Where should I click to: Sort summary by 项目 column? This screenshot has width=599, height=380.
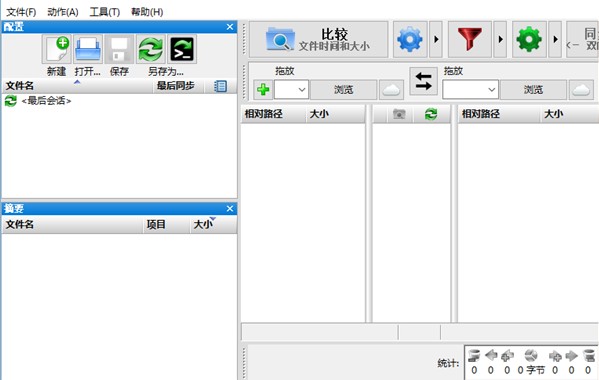[166, 225]
